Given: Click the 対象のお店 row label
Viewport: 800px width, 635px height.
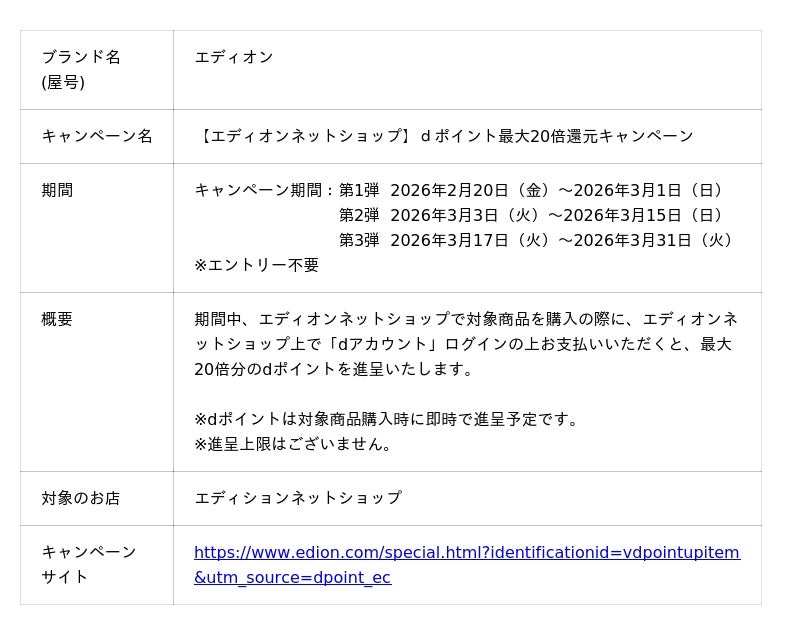Looking at the screenshot, I should pos(81,498).
